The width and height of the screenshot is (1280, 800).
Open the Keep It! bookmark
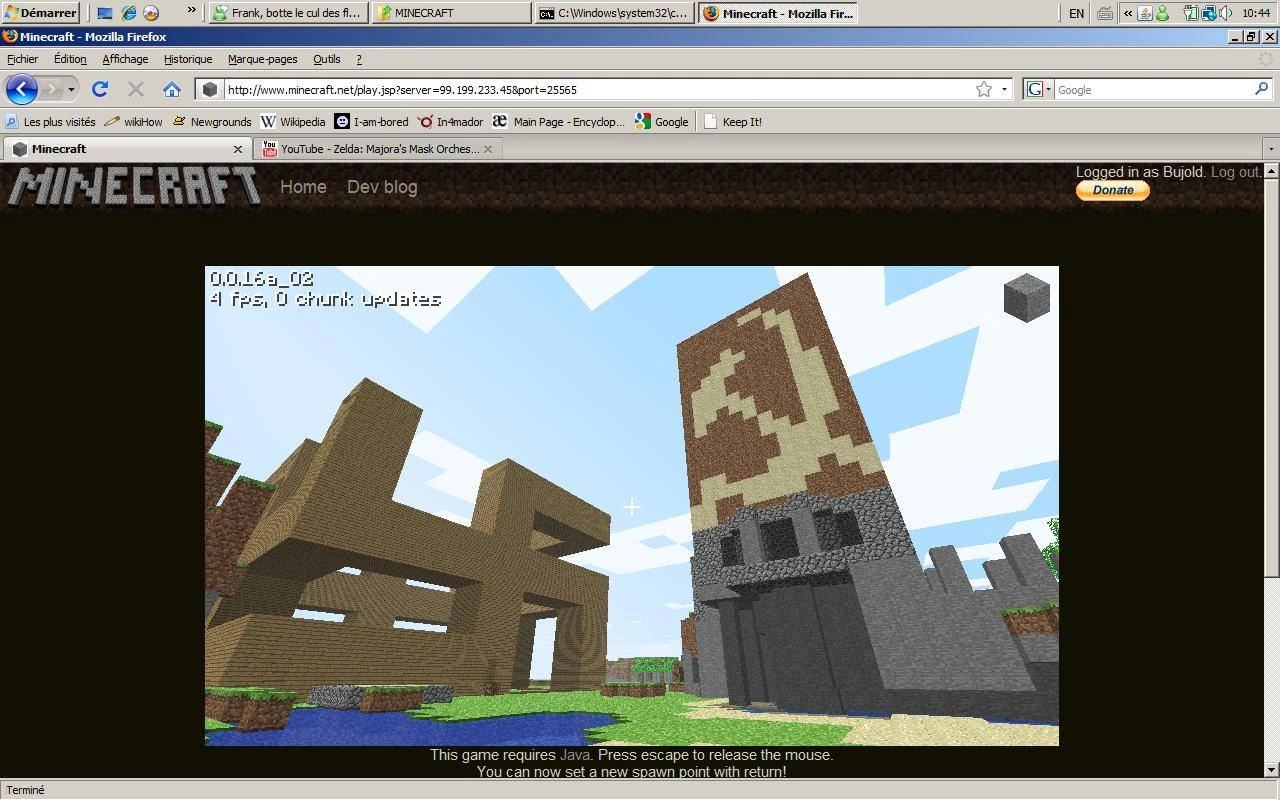point(733,122)
